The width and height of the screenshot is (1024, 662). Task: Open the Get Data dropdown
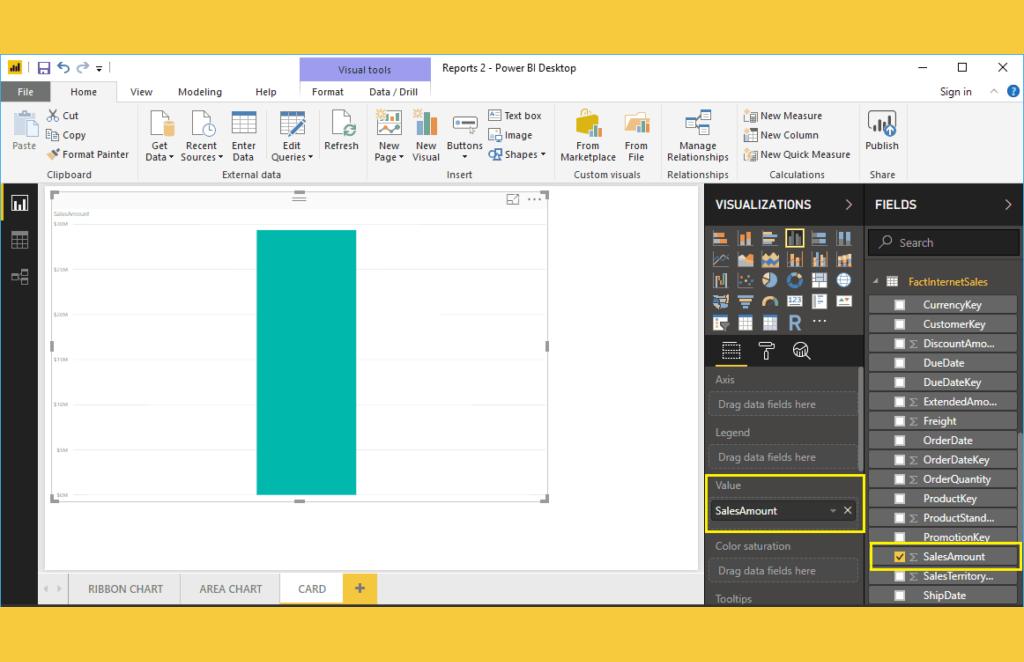tap(159, 136)
